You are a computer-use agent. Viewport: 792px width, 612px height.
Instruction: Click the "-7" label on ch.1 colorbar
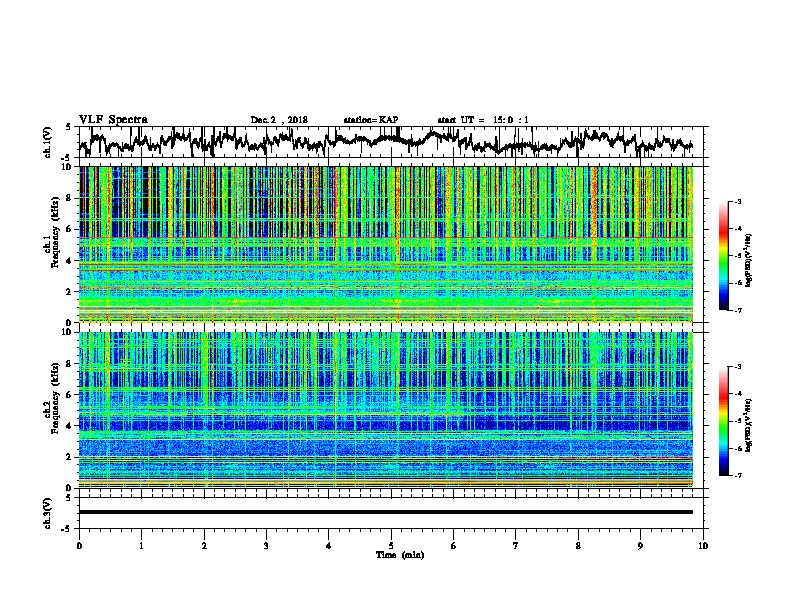click(x=737, y=310)
